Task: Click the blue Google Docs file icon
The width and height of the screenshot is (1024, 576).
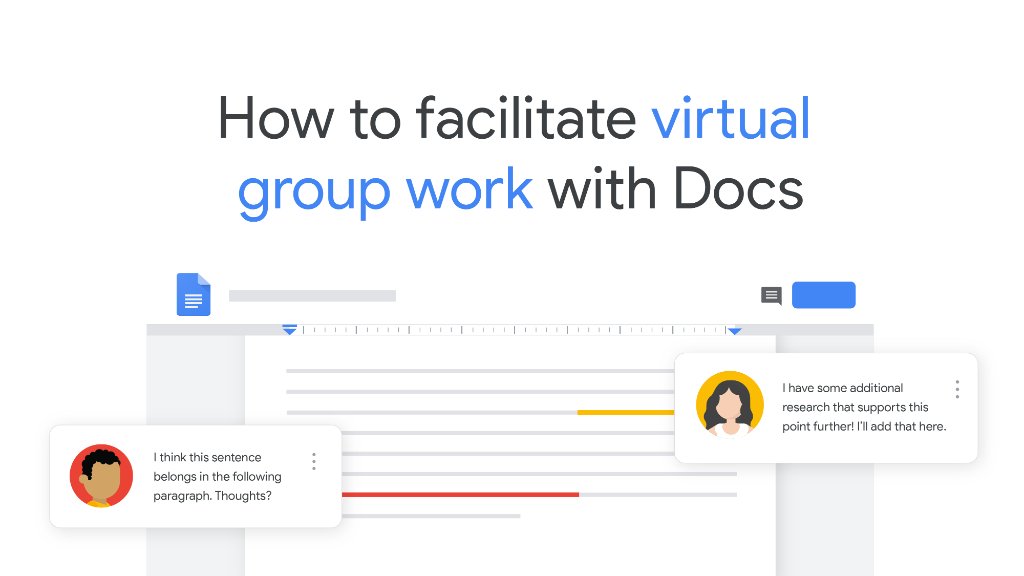Action: [x=193, y=295]
